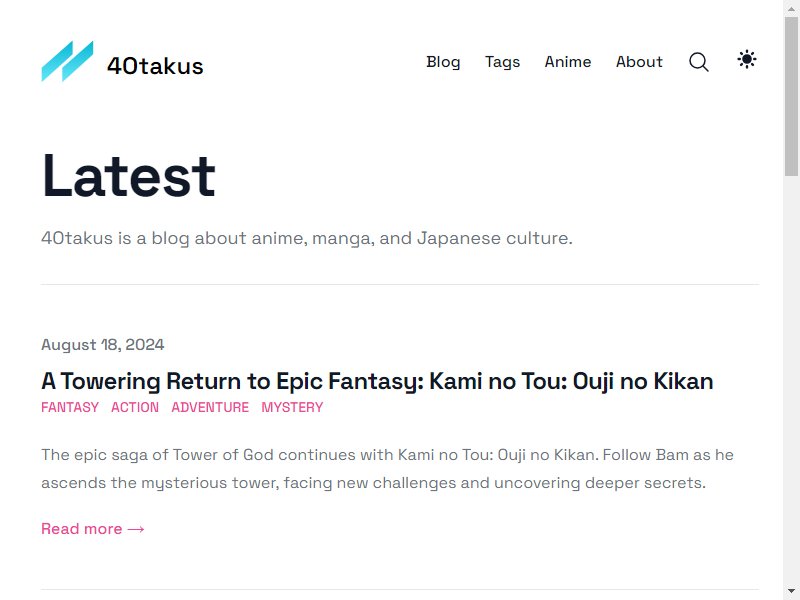Click the Latest page heading
This screenshot has width=800, height=600.
pos(129,176)
